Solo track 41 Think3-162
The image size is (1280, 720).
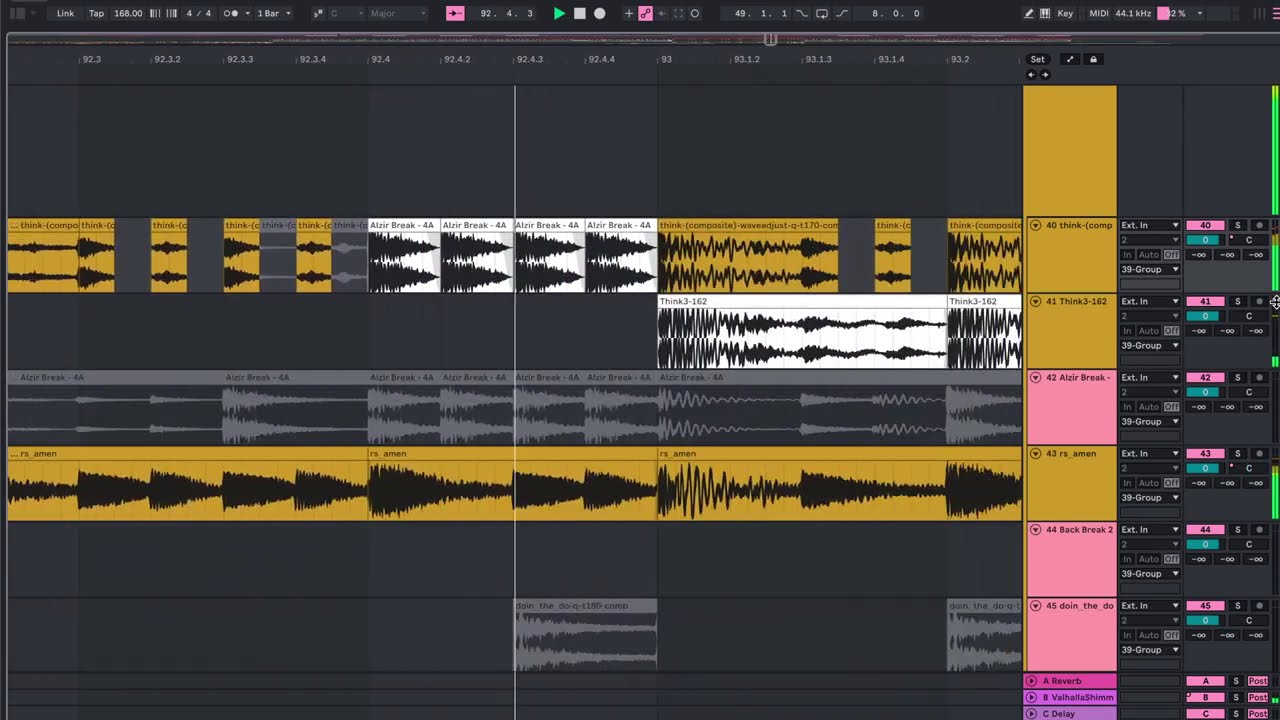[1237, 301]
